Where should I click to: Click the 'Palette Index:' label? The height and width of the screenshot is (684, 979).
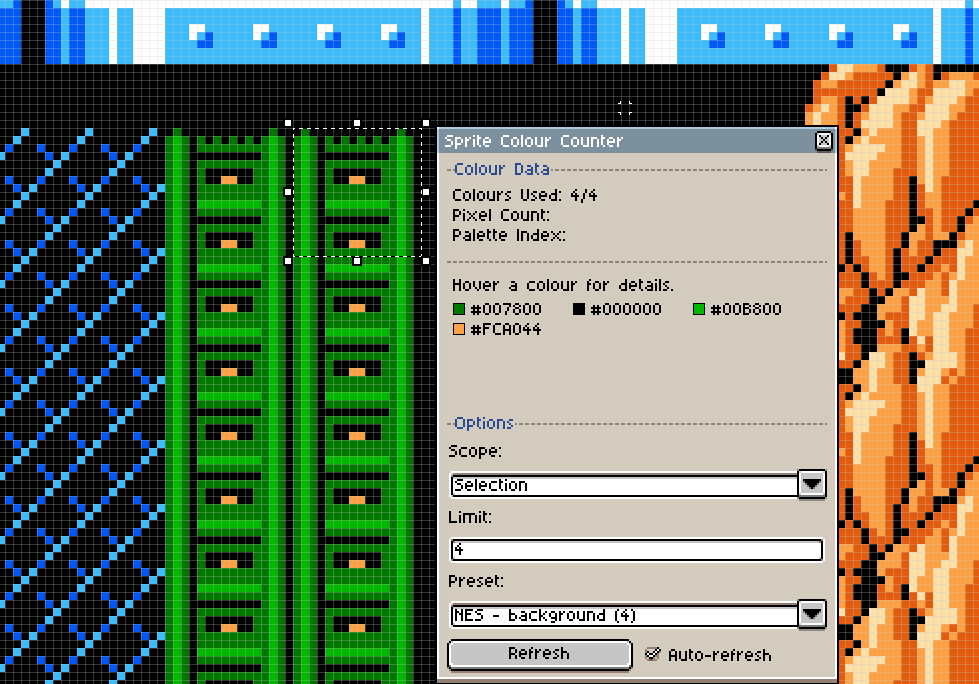[509, 235]
